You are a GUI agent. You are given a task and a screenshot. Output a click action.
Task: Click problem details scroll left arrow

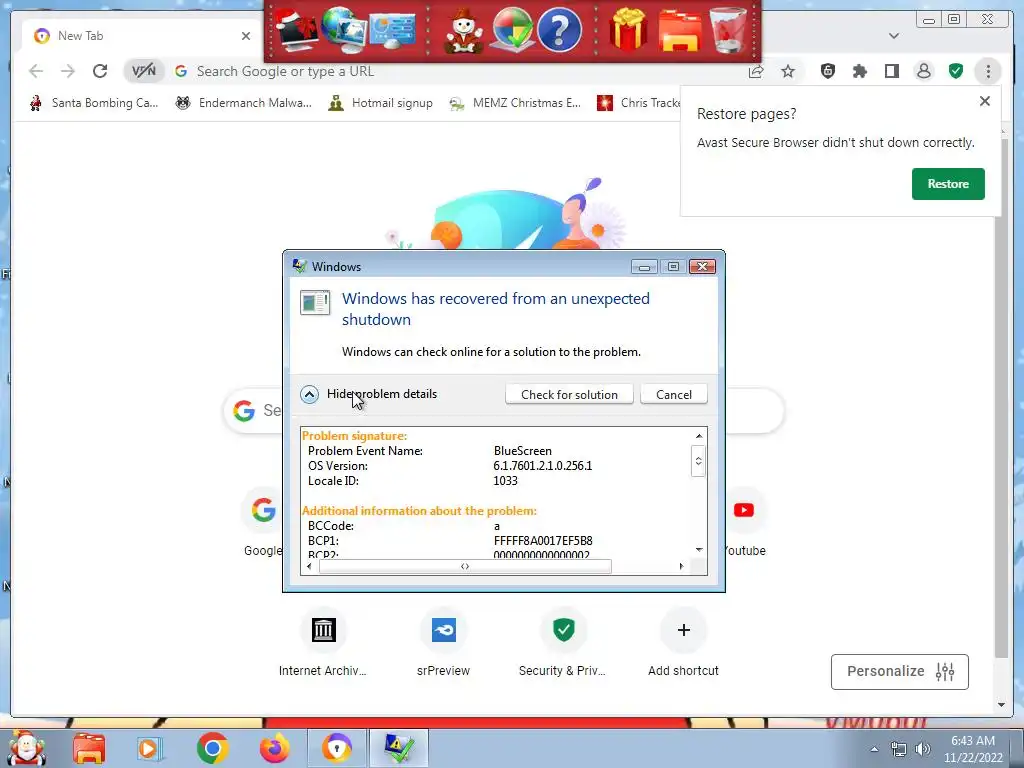click(x=309, y=566)
